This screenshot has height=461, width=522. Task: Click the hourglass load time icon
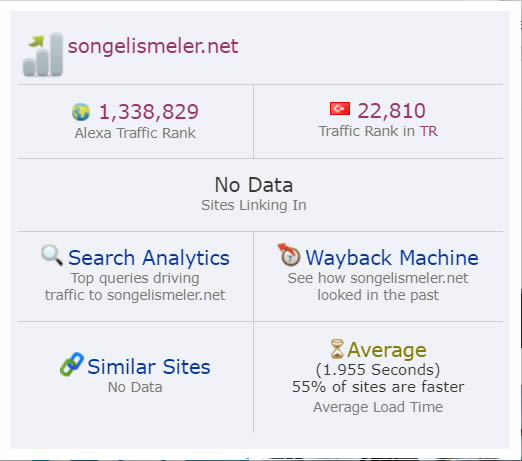337,349
